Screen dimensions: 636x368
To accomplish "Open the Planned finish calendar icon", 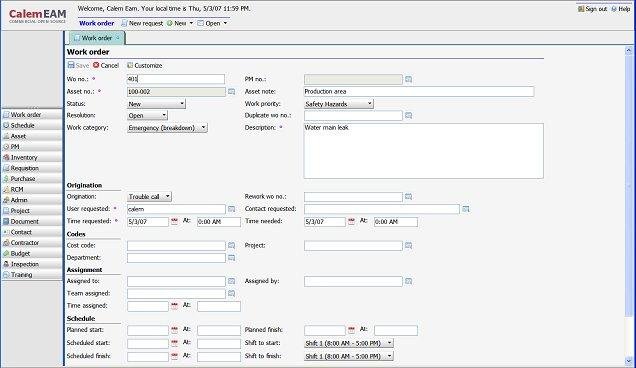I will coord(351,330).
